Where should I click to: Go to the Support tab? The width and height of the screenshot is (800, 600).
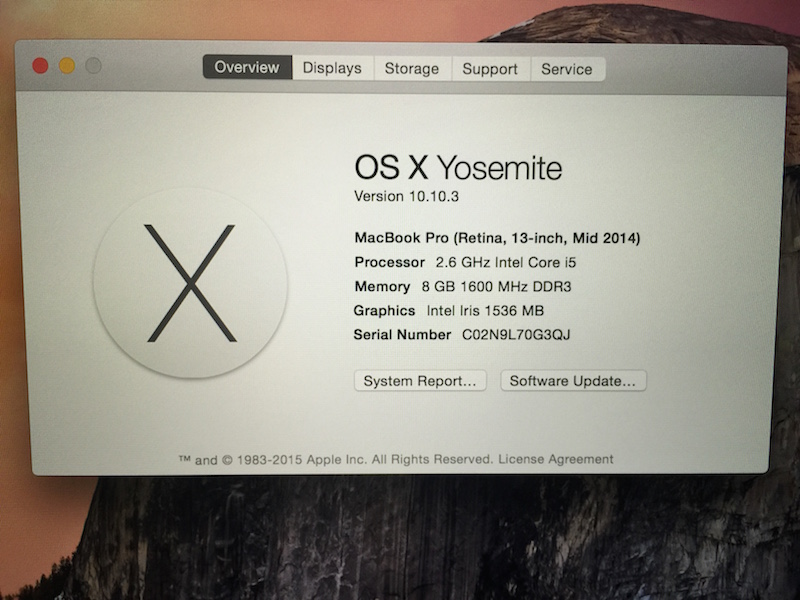pos(490,69)
